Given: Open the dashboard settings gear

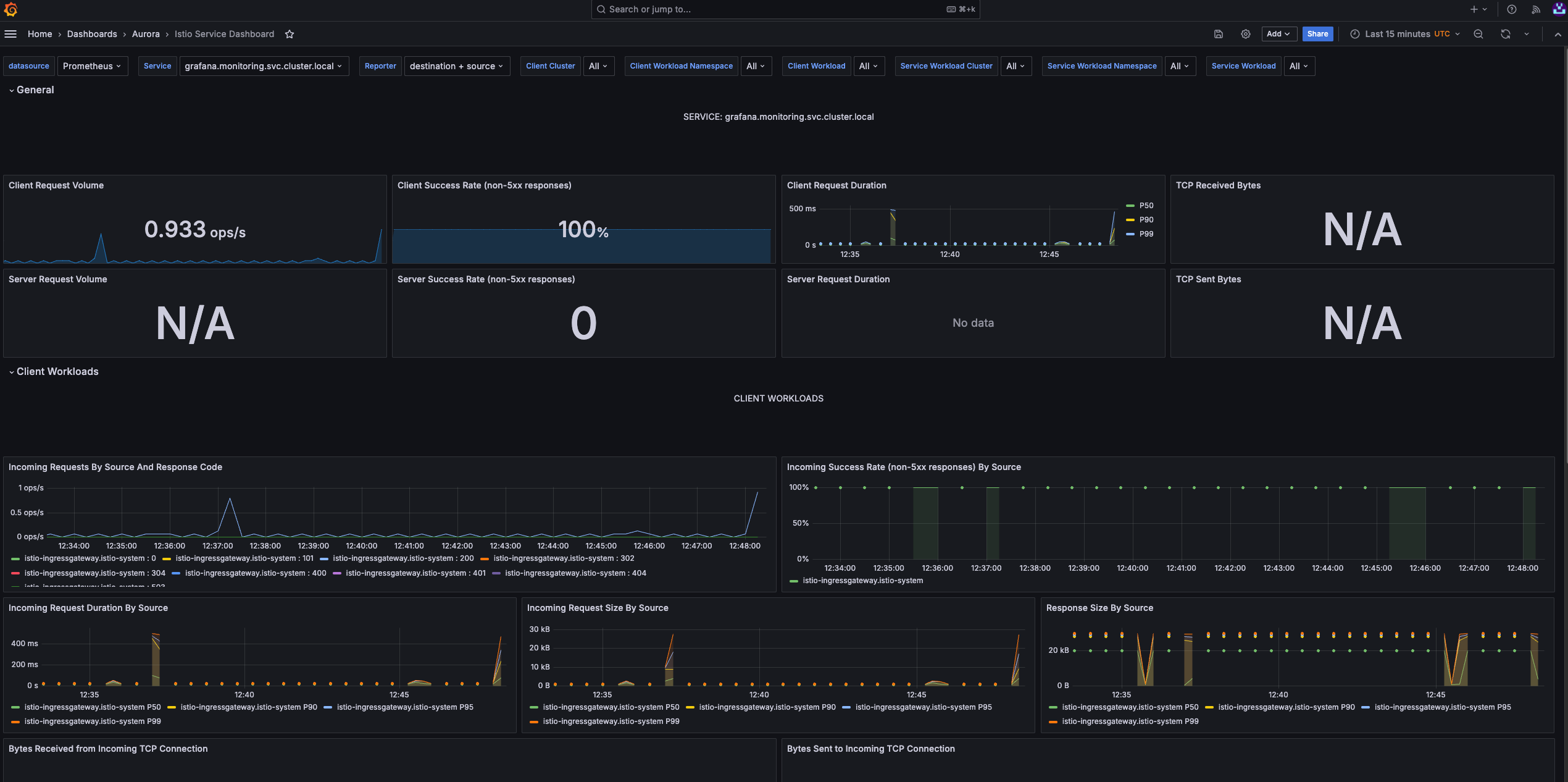Looking at the screenshot, I should coord(1246,34).
